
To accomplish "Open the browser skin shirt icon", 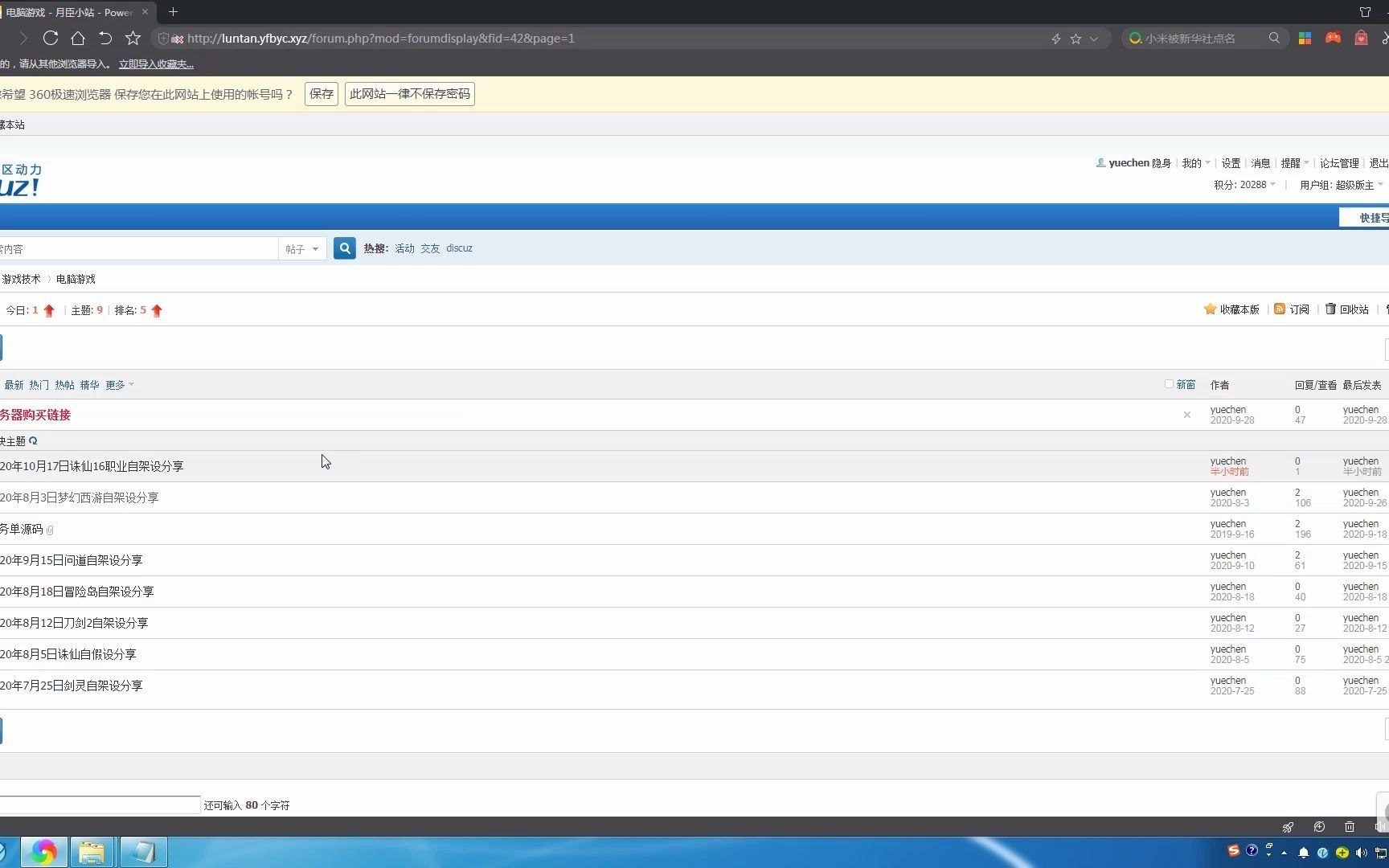I will [x=1365, y=12].
